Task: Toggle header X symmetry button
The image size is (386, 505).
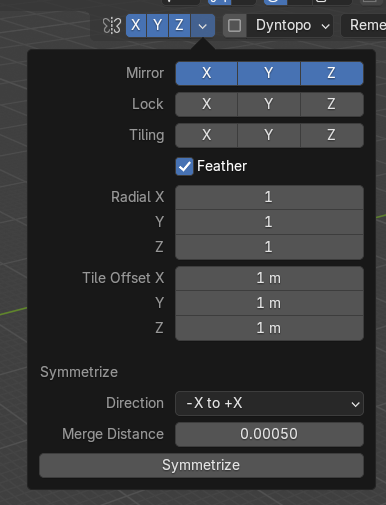Action: click(x=136, y=25)
